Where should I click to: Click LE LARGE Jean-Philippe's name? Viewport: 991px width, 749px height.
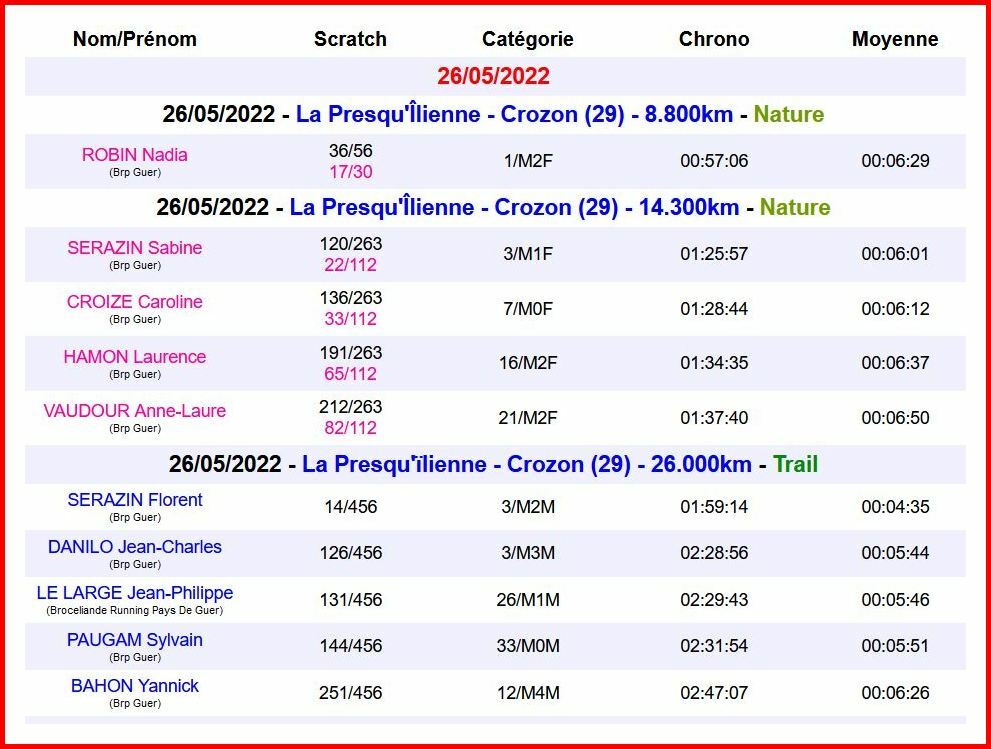point(134,593)
